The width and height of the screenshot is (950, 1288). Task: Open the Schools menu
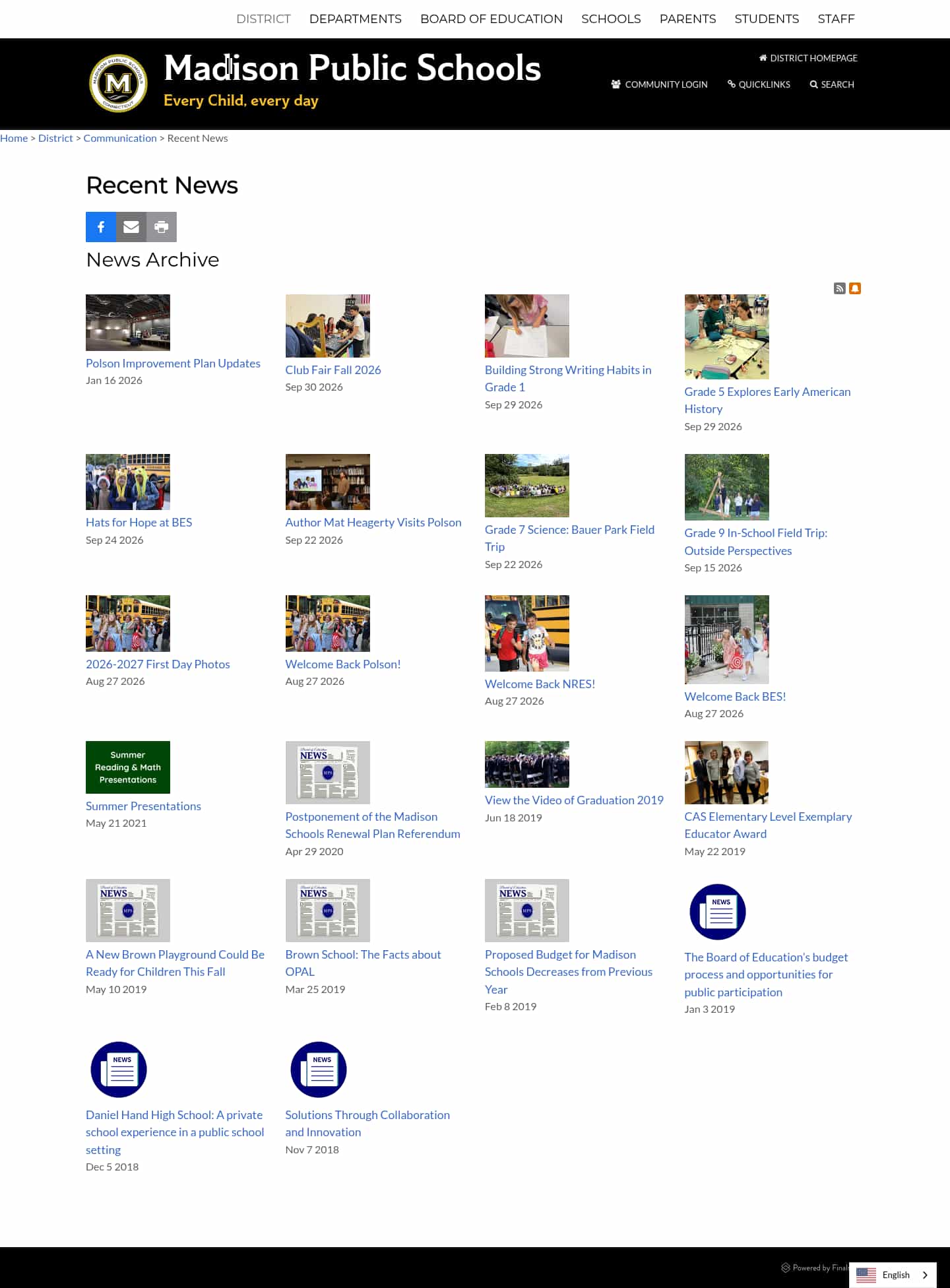pos(611,18)
